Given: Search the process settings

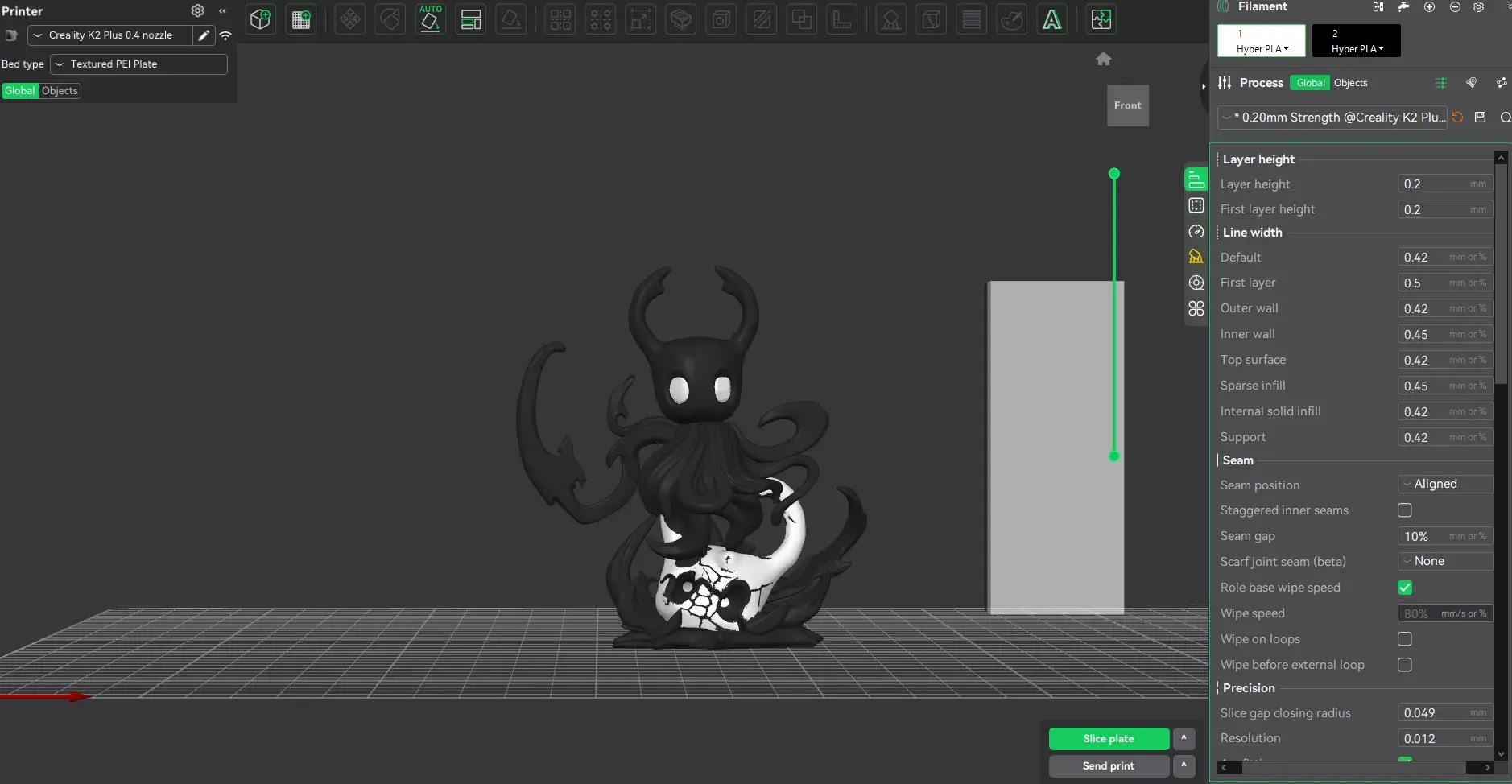Looking at the screenshot, I should click(x=1505, y=118).
